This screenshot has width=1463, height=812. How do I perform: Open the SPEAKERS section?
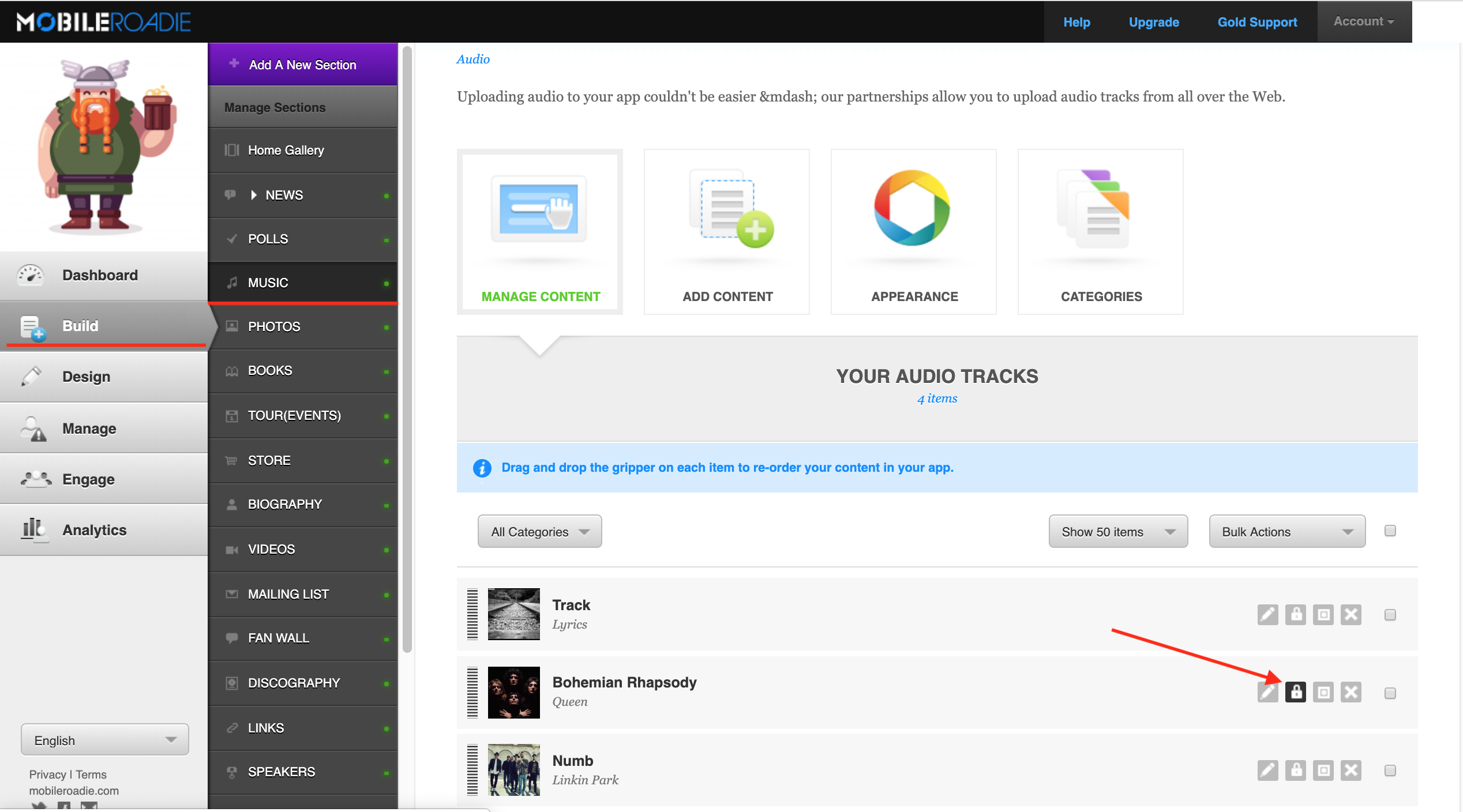pos(302,772)
